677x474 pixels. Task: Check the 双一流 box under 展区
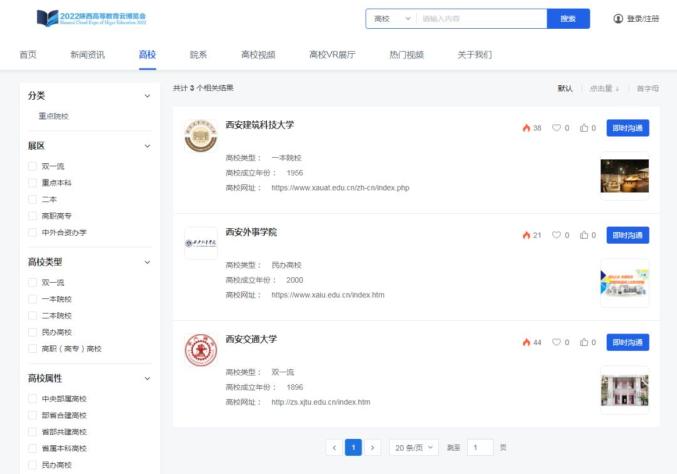pyautogui.click(x=32, y=166)
